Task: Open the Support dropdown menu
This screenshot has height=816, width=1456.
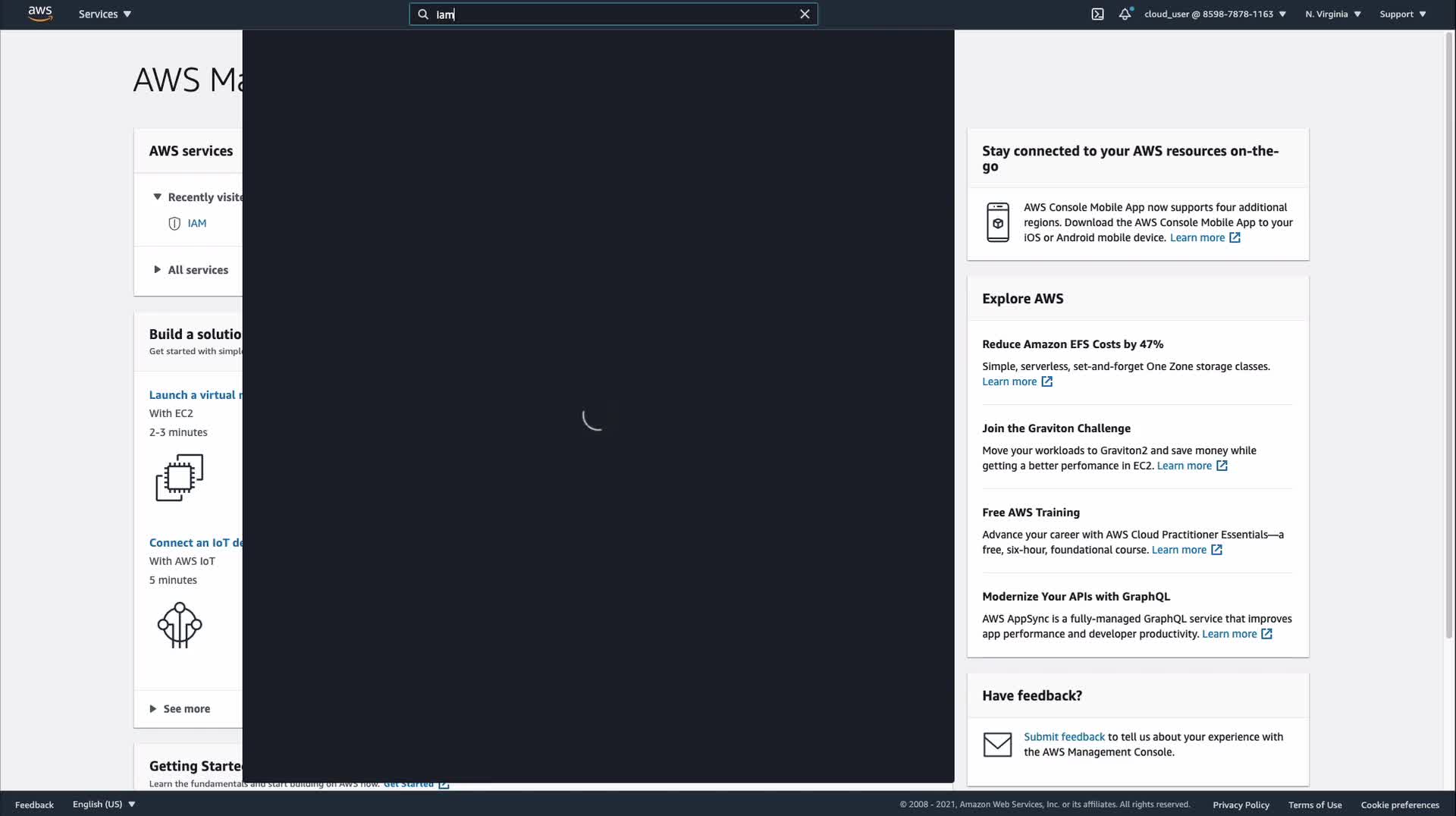Action: [x=1403, y=14]
